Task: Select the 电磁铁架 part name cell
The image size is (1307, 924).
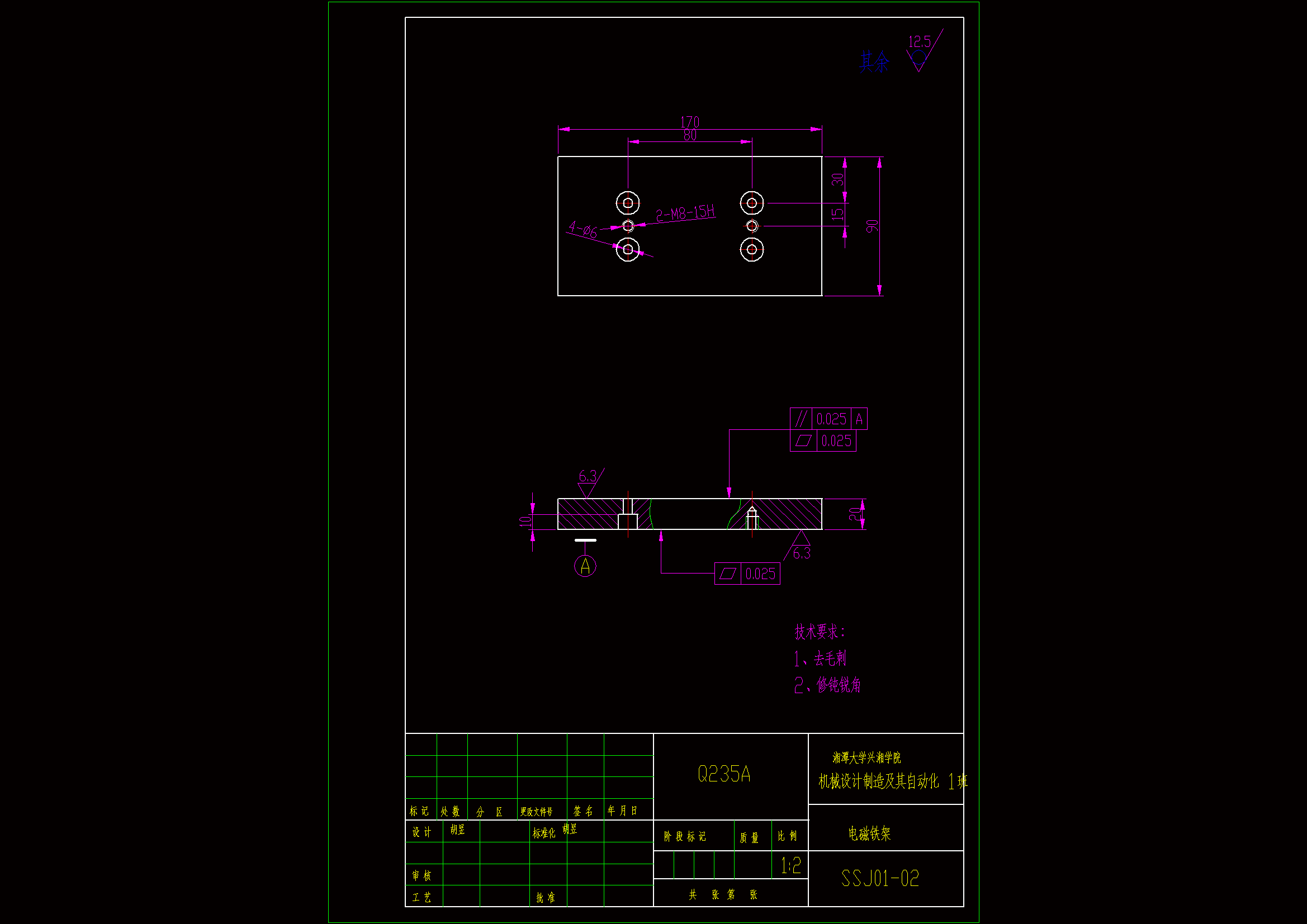Action: [869, 833]
